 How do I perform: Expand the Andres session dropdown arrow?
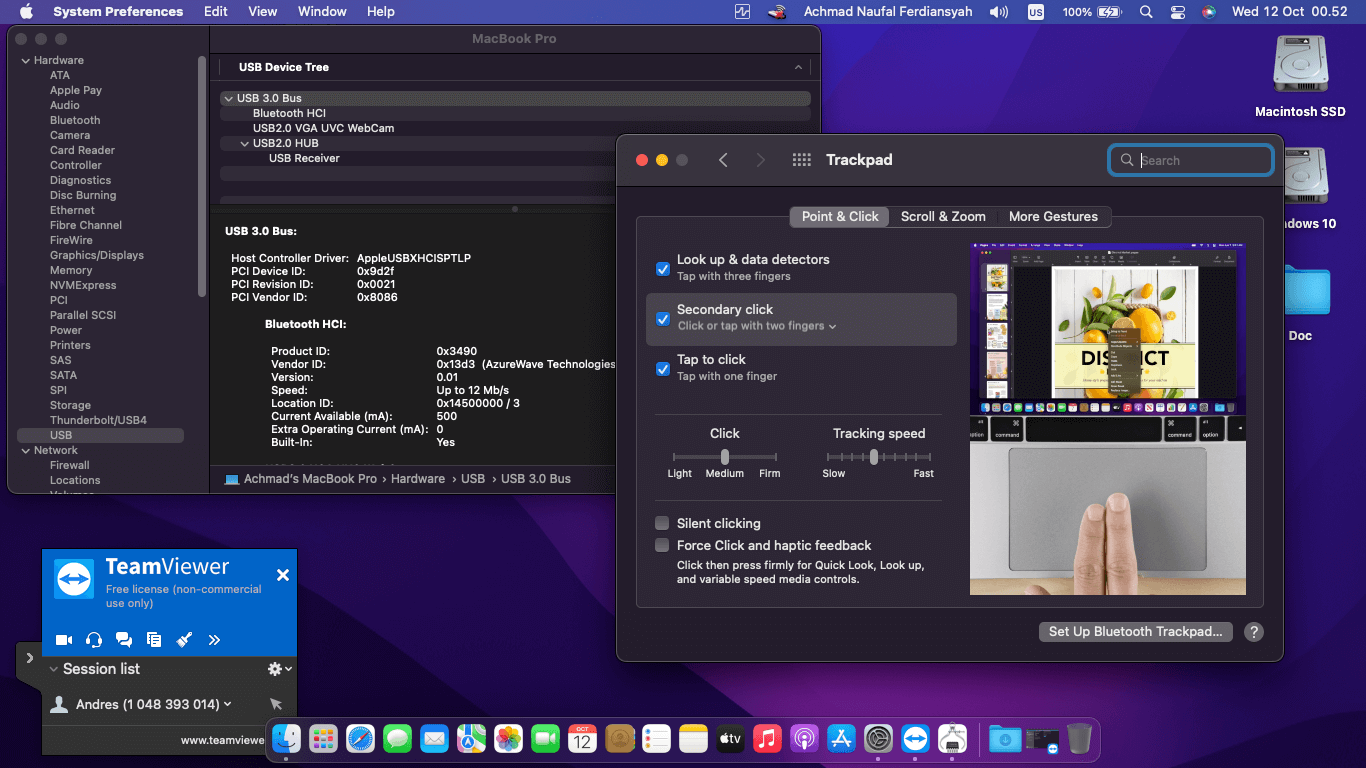(228, 704)
